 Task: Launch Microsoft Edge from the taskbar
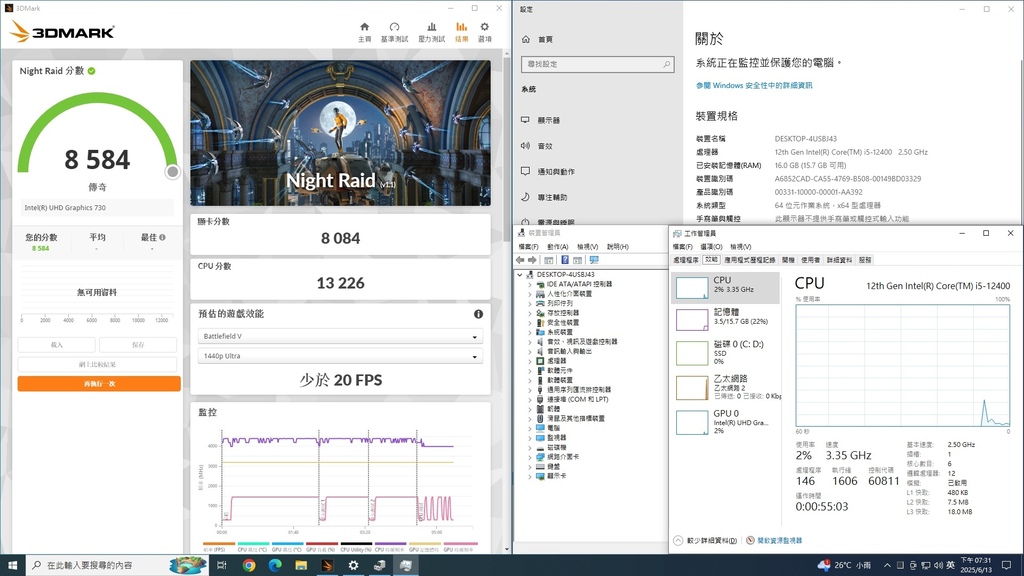tap(275, 565)
